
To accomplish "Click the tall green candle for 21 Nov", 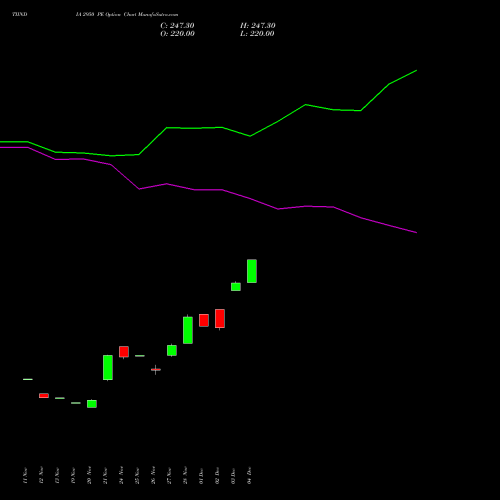I will click(108, 368).
